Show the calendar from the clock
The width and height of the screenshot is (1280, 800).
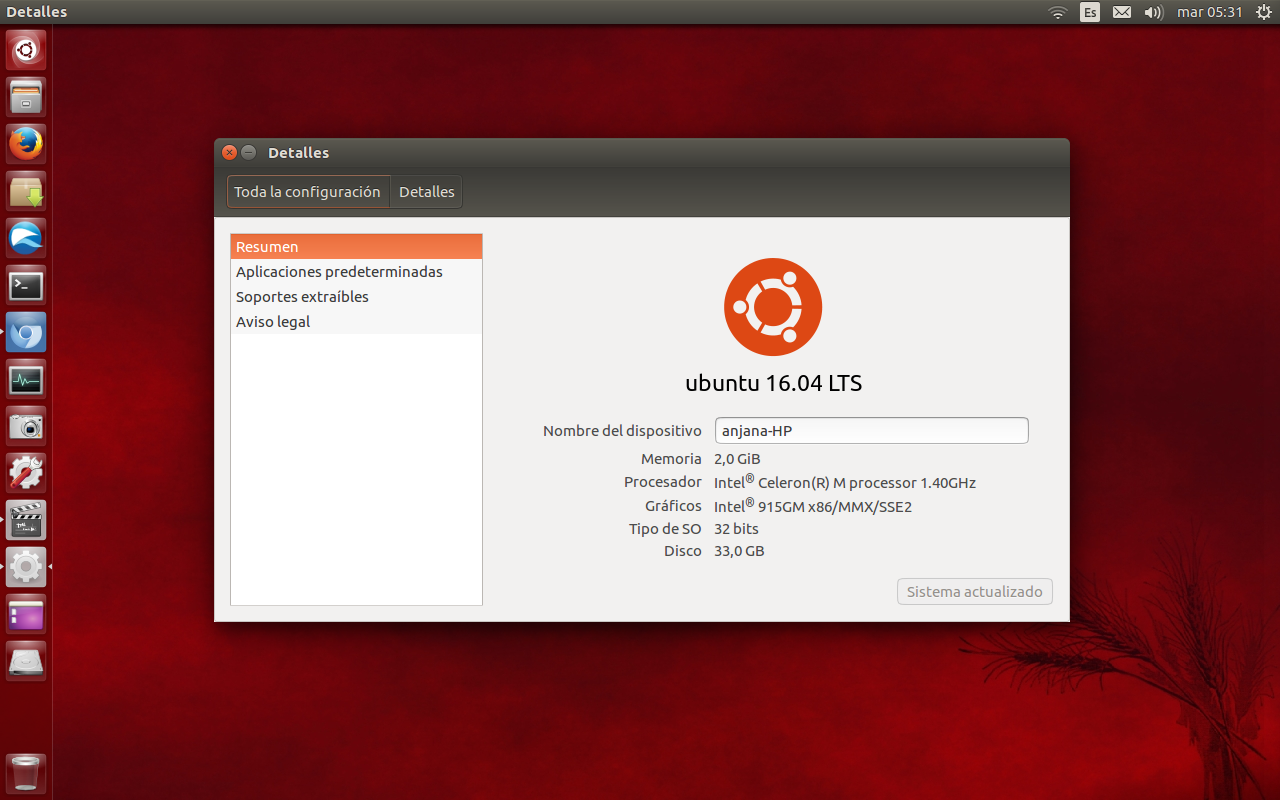tap(1210, 12)
